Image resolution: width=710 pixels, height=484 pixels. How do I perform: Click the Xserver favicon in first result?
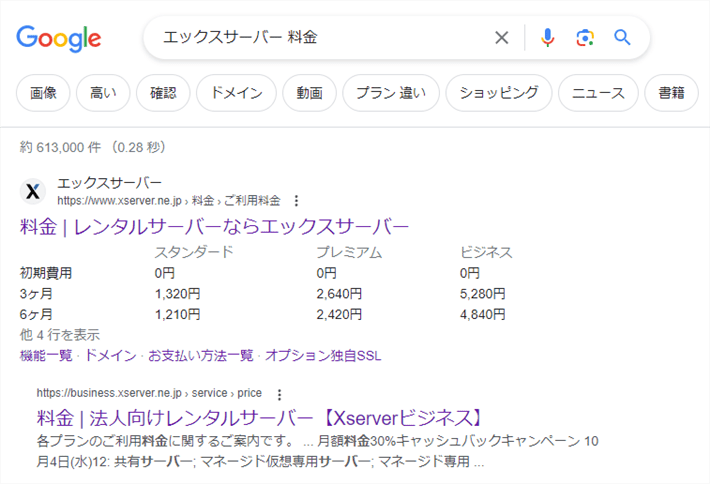(x=33, y=191)
